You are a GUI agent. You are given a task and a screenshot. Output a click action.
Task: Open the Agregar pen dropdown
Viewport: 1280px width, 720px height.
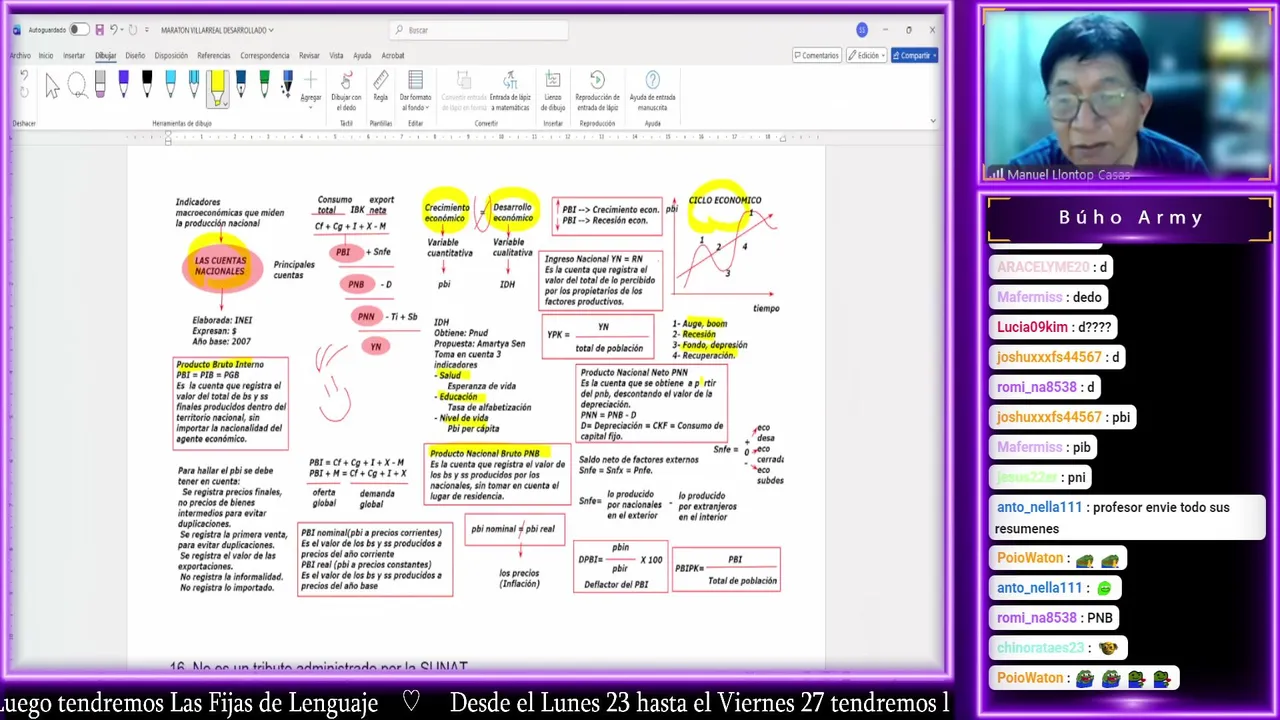point(311,90)
